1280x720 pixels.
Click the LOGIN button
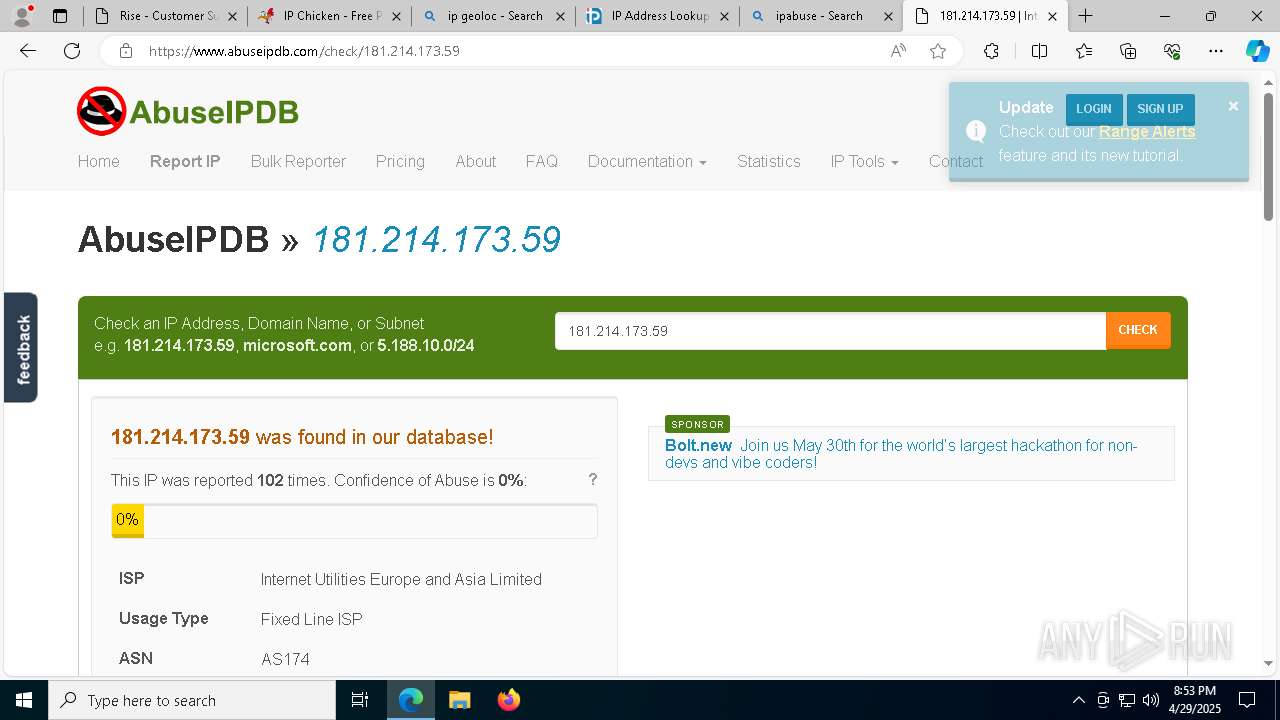click(x=1094, y=109)
